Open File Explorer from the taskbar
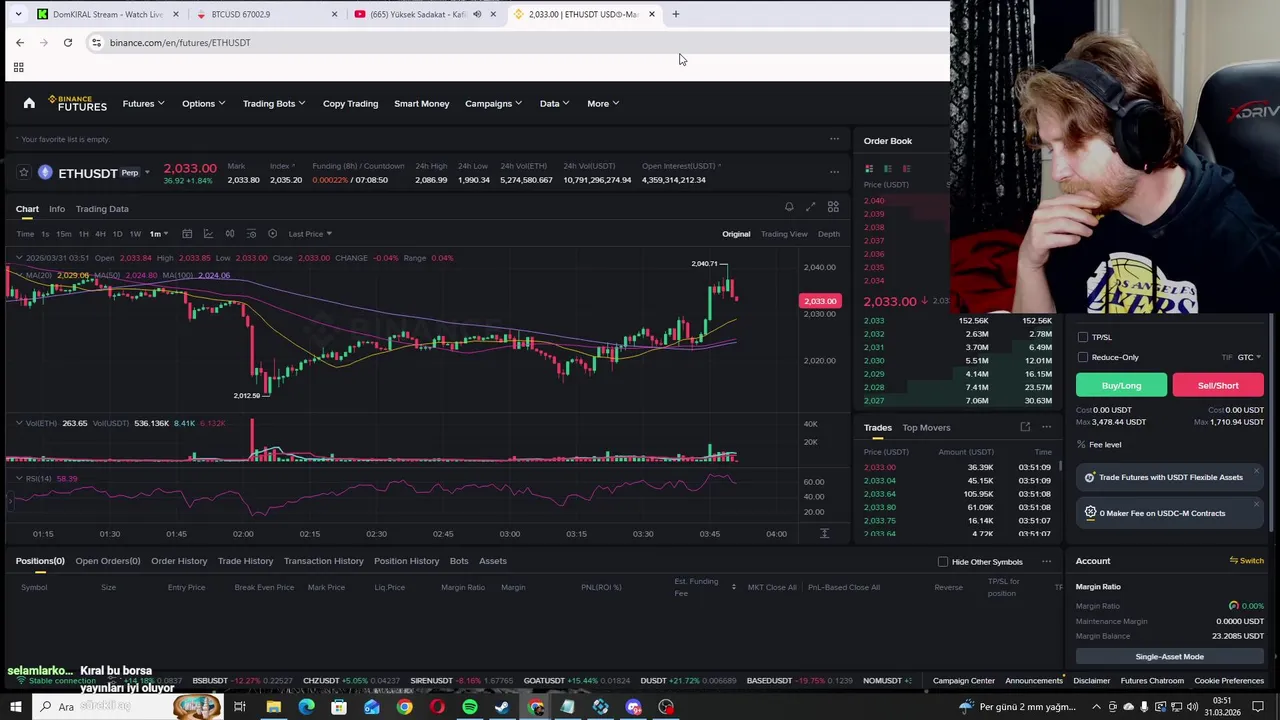The image size is (1280, 720). point(273,707)
